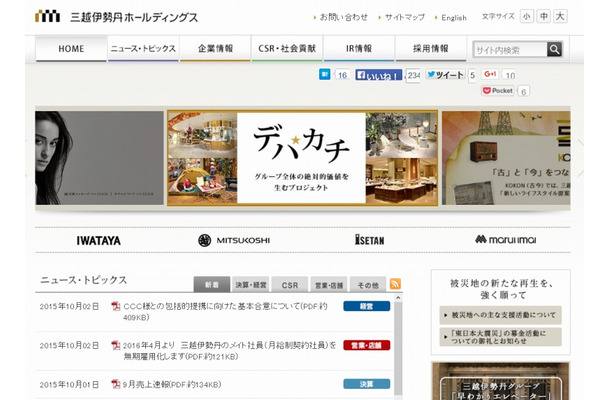Click the Isetan Mitsukoshi Holdings logo
The image size is (610, 400).
[116, 17]
